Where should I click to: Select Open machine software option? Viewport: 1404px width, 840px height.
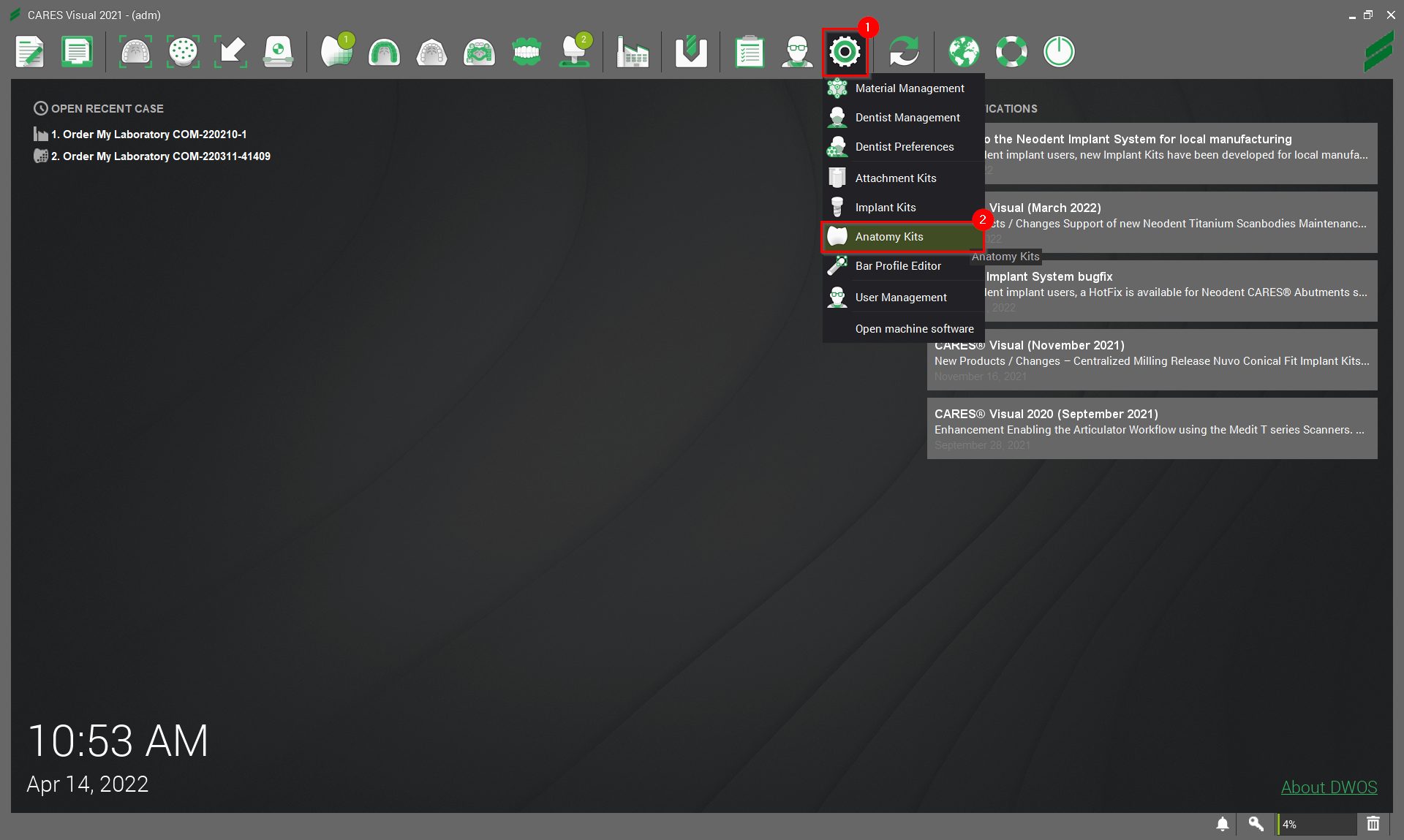914,329
